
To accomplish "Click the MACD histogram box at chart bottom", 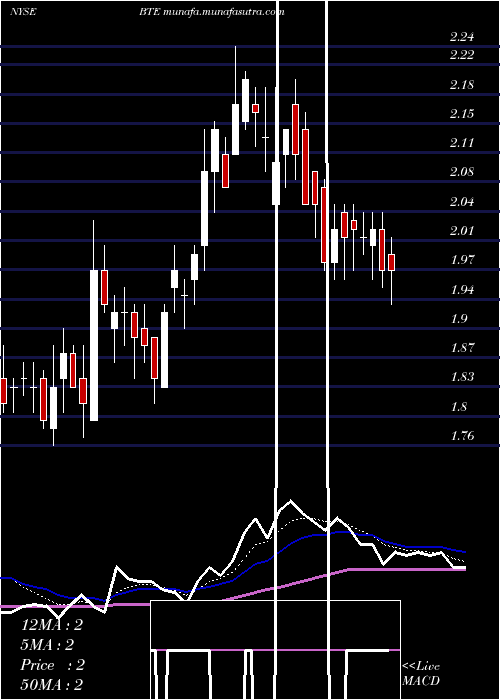I will pyautogui.click(x=275, y=650).
